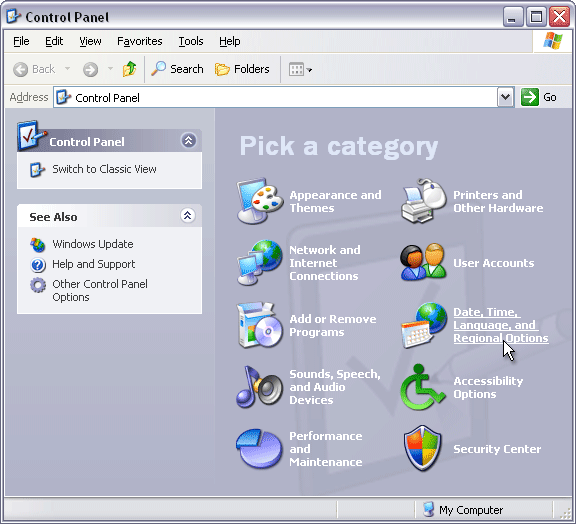Toggle the Folders toolbar button

(242, 69)
